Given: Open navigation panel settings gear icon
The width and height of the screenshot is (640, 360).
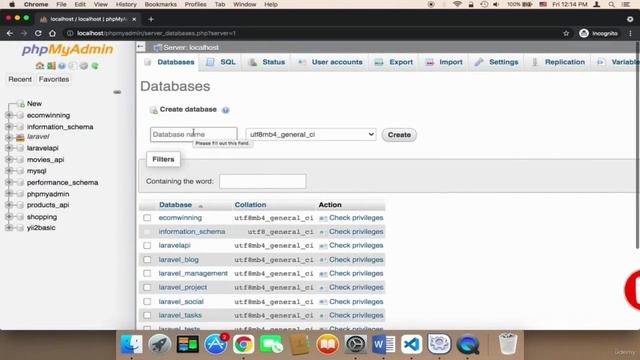Looking at the screenshot, I should tap(84, 66).
